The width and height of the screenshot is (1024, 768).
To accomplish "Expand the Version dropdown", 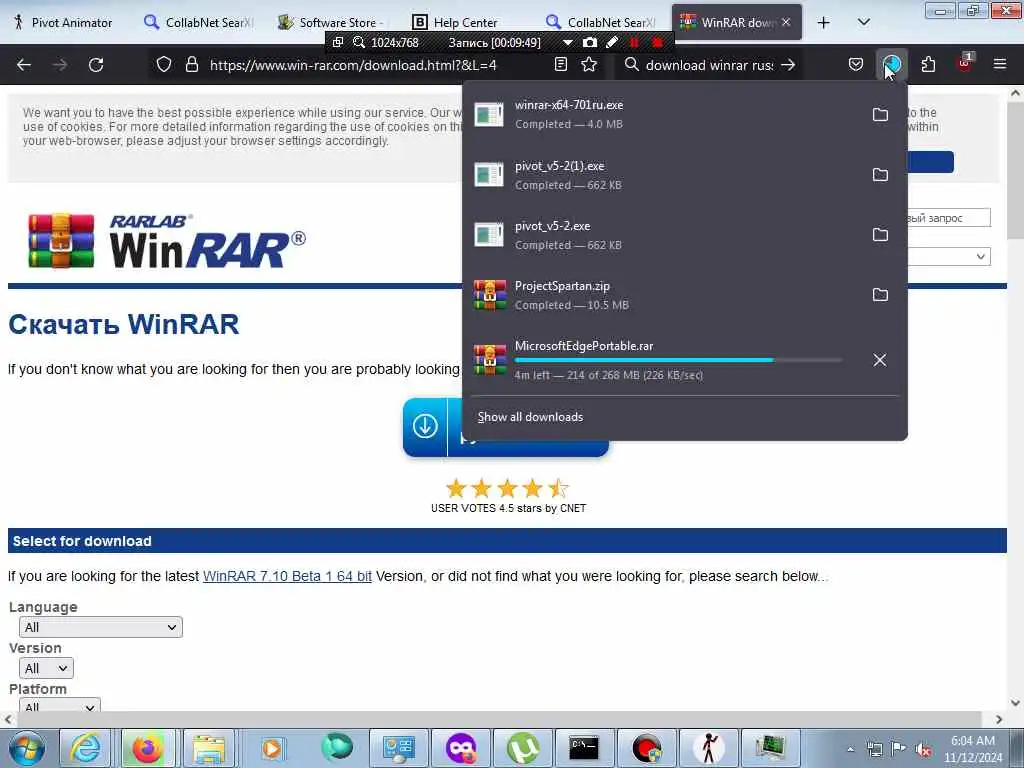I will point(46,668).
